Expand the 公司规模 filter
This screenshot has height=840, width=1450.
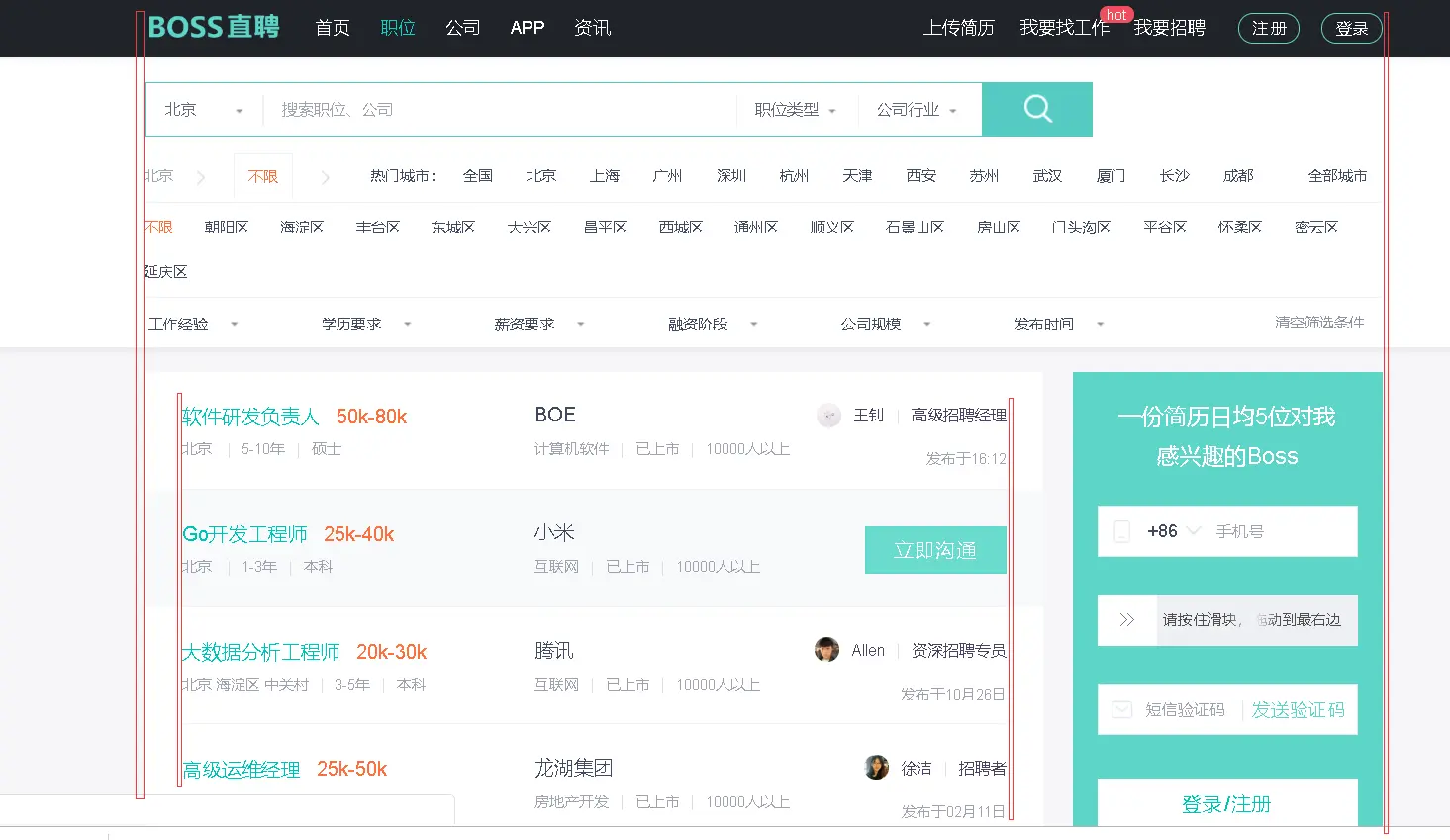point(886,324)
